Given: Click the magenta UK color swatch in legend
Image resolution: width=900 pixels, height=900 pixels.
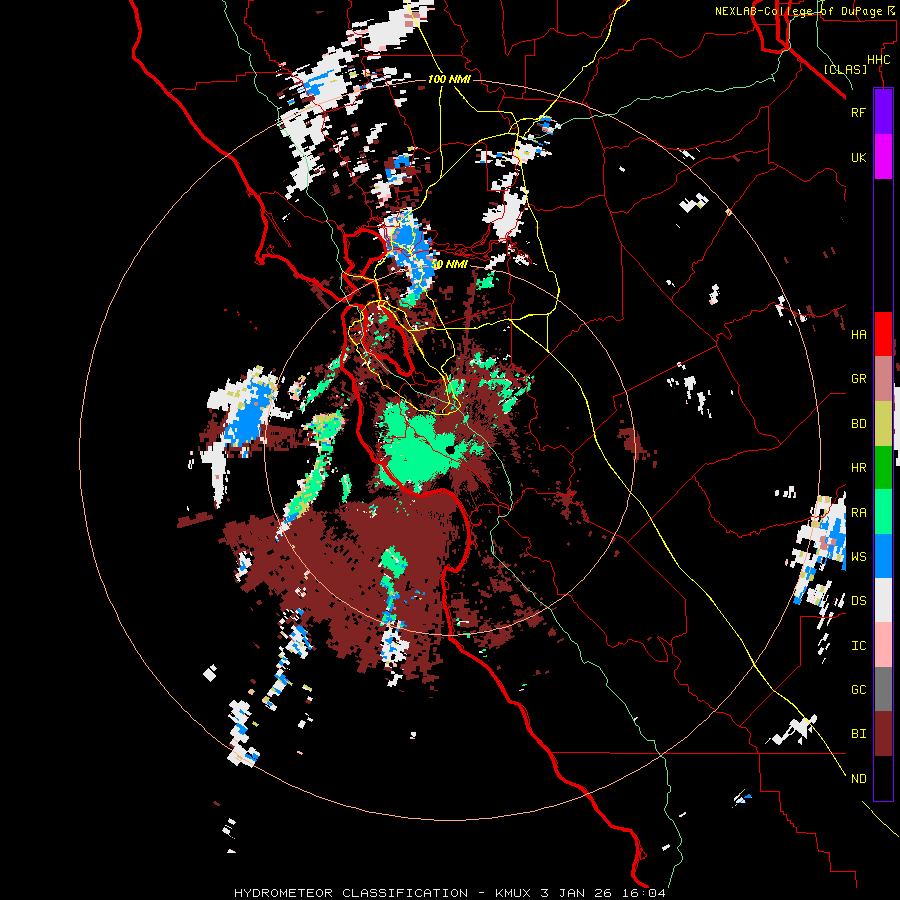Looking at the screenshot, I should click(883, 157).
